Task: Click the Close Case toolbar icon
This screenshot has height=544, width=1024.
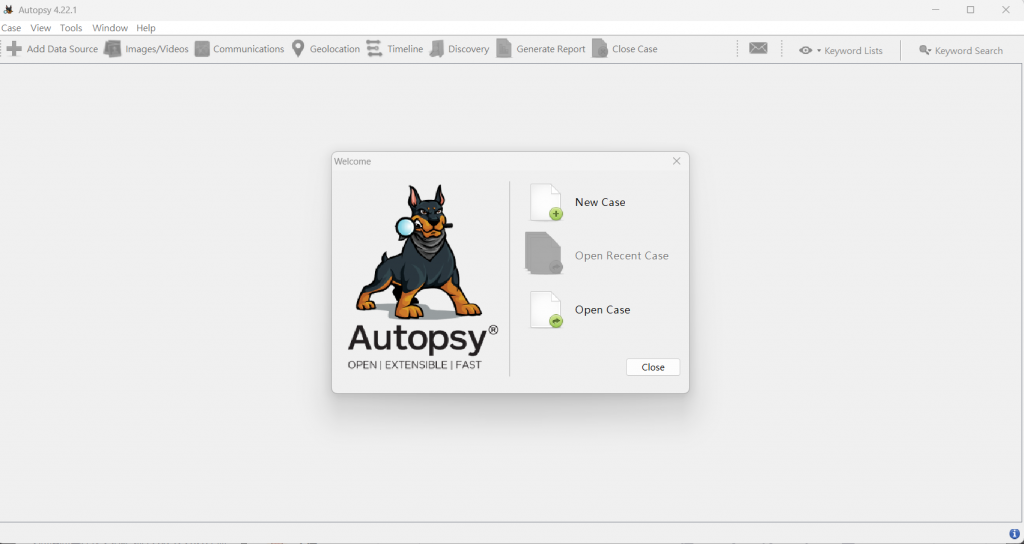Action: click(600, 49)
